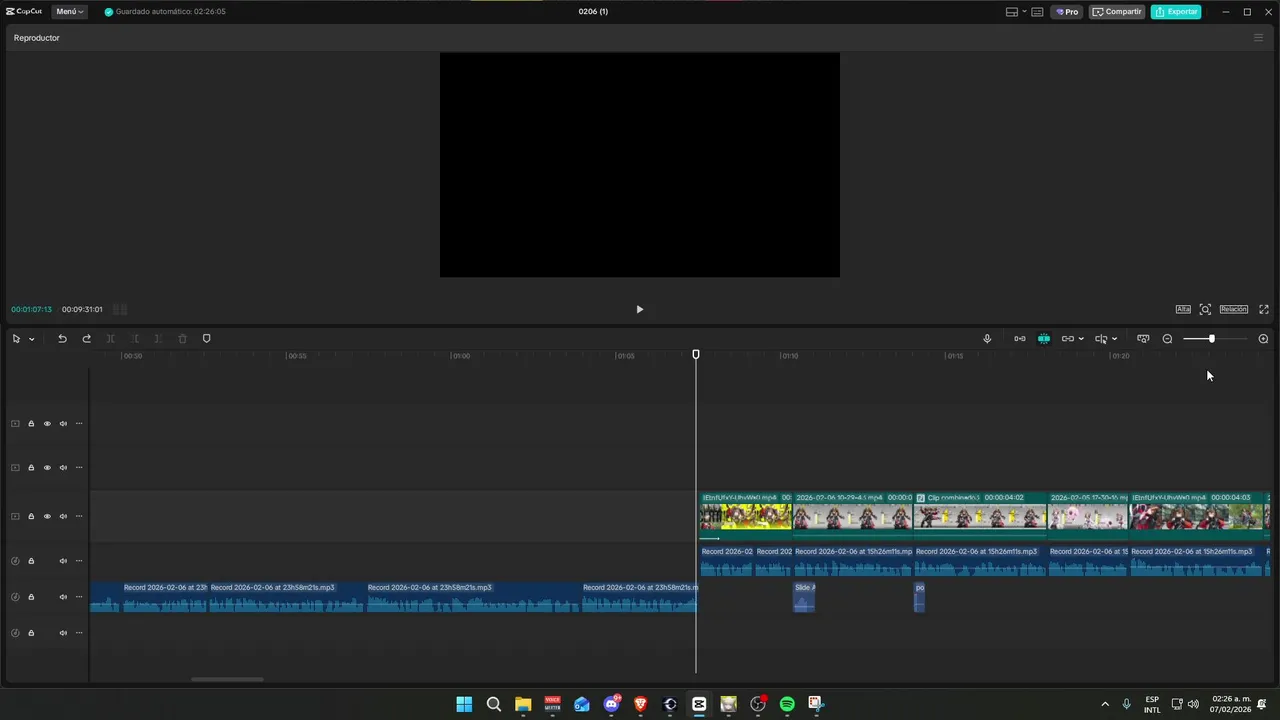Click the preview zoom magnifier frame icon
The height and width of the screenshot is (720, 1280).
[x=1205, y=309]
